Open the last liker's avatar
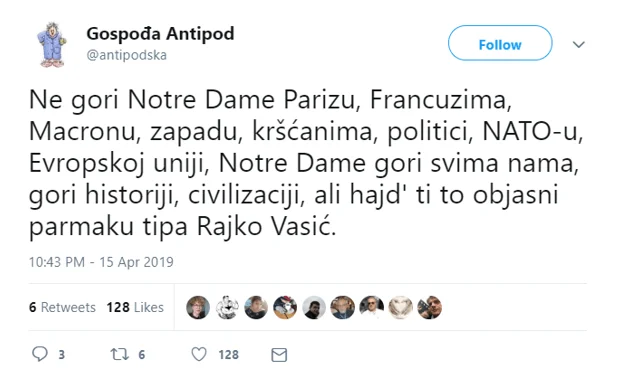 [x=429, y=307]
